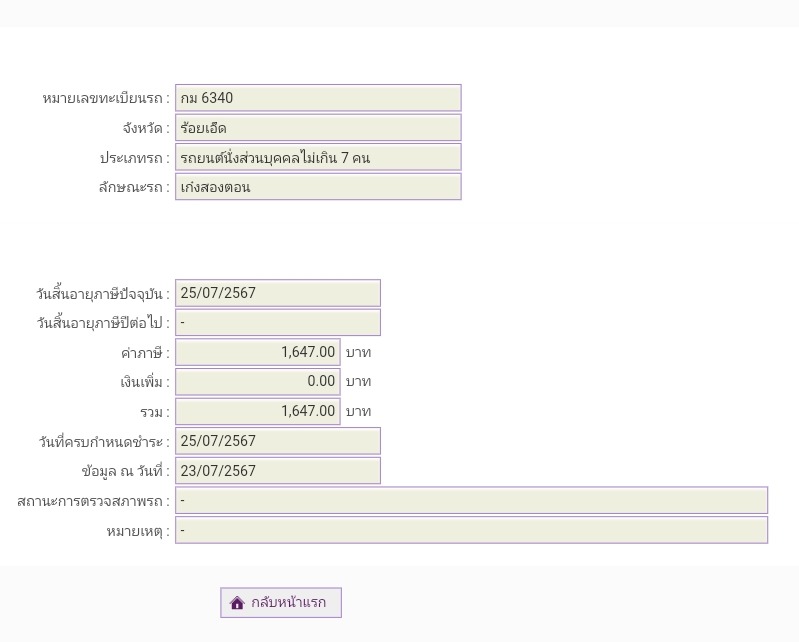Select the วันสิ้นอายุภาษีปีต่อไป field
Image resolution: width=799 pixels, height=642 pixels.
pyautogui.click(x=277, y=323)
